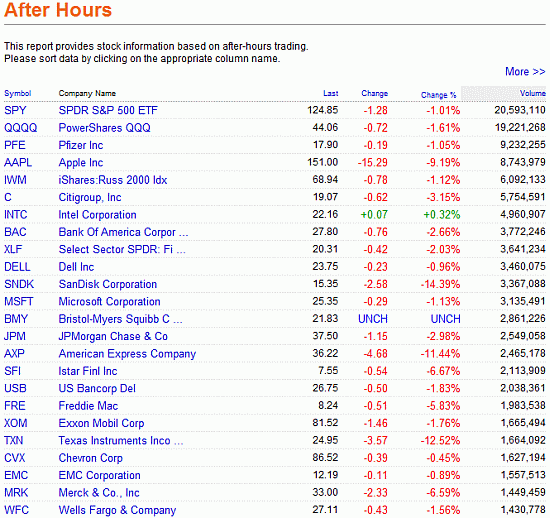Open CVX symbol link
Screen dimensions: 550x518
[x=15, y=458]
